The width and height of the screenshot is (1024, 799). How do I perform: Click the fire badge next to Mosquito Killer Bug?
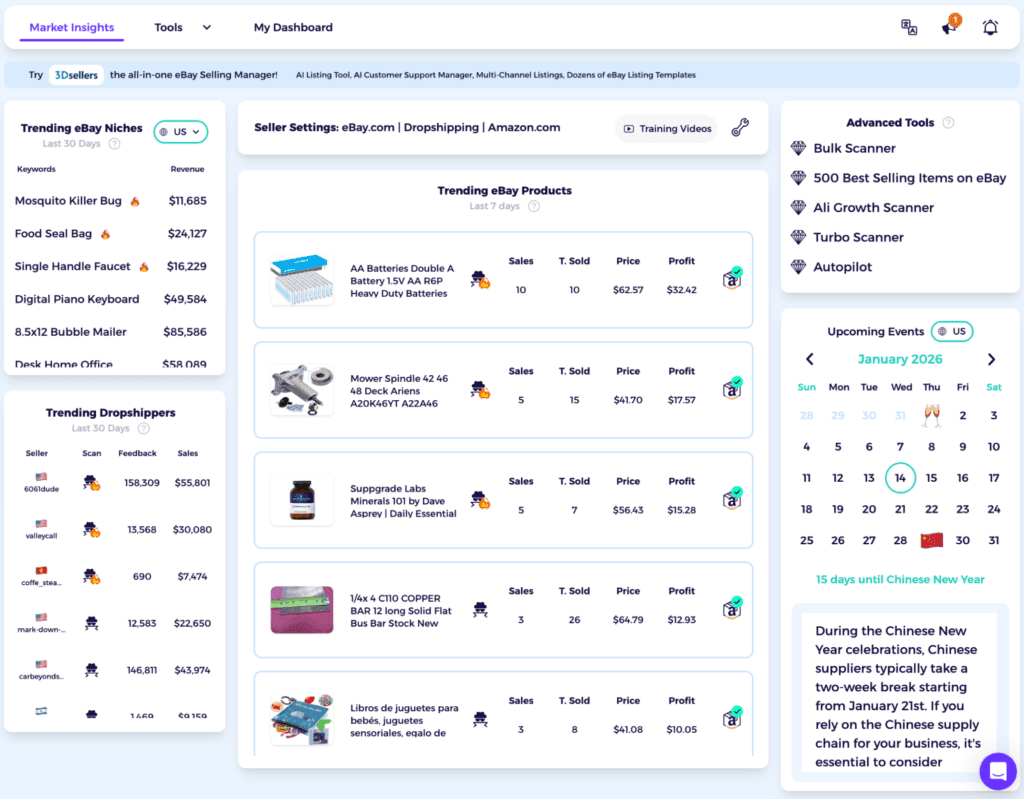click(x=135, y=200)
